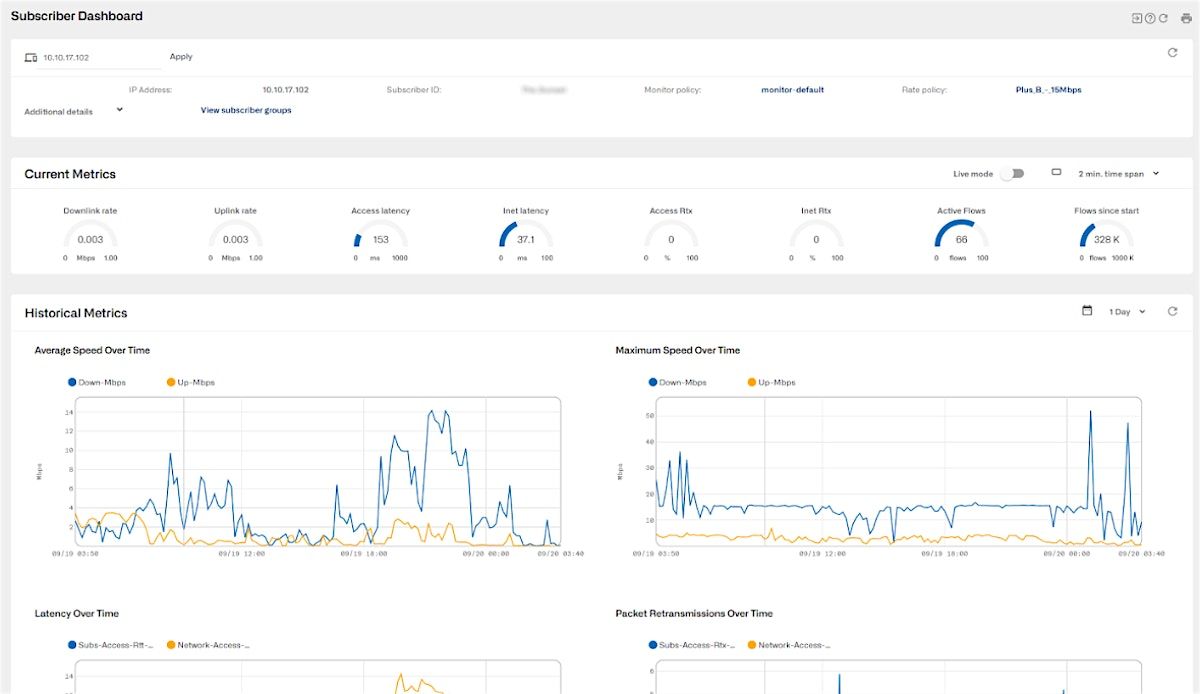The width and height of the screenshot is (1200, 694).
Task: Refresh the Historical Metrics panel
Action: 1173,311
